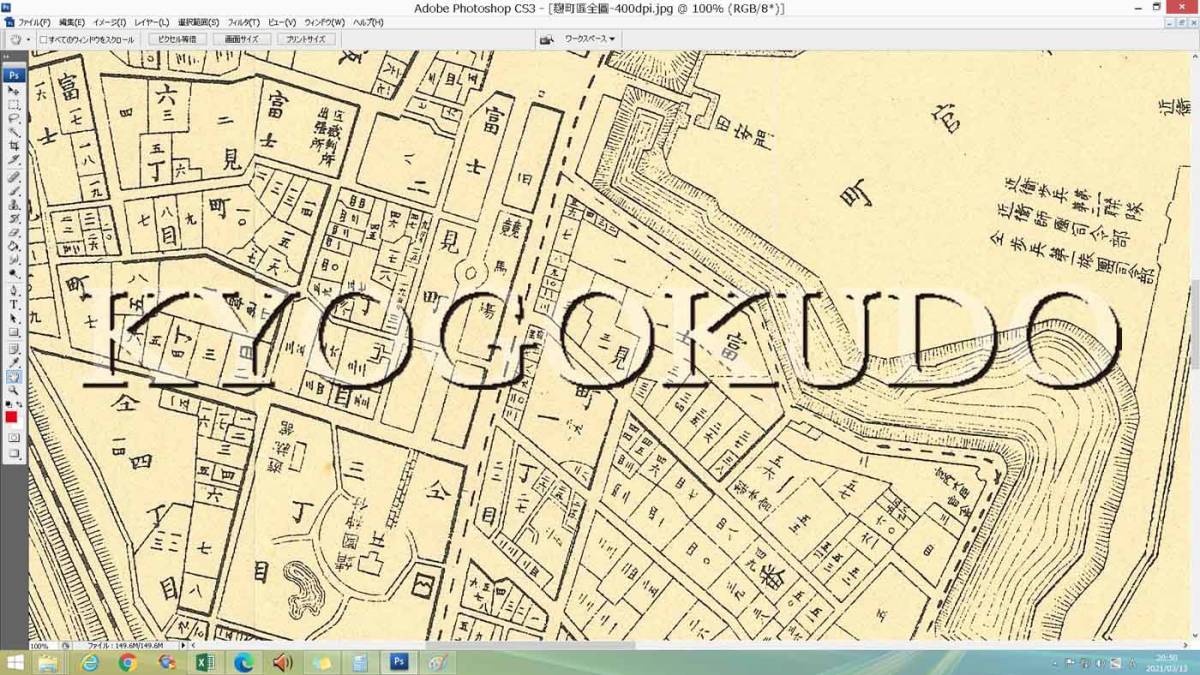1200x675 pixels.
Task: Click the zoom percentage field in status bar
Action: point(40,646)
